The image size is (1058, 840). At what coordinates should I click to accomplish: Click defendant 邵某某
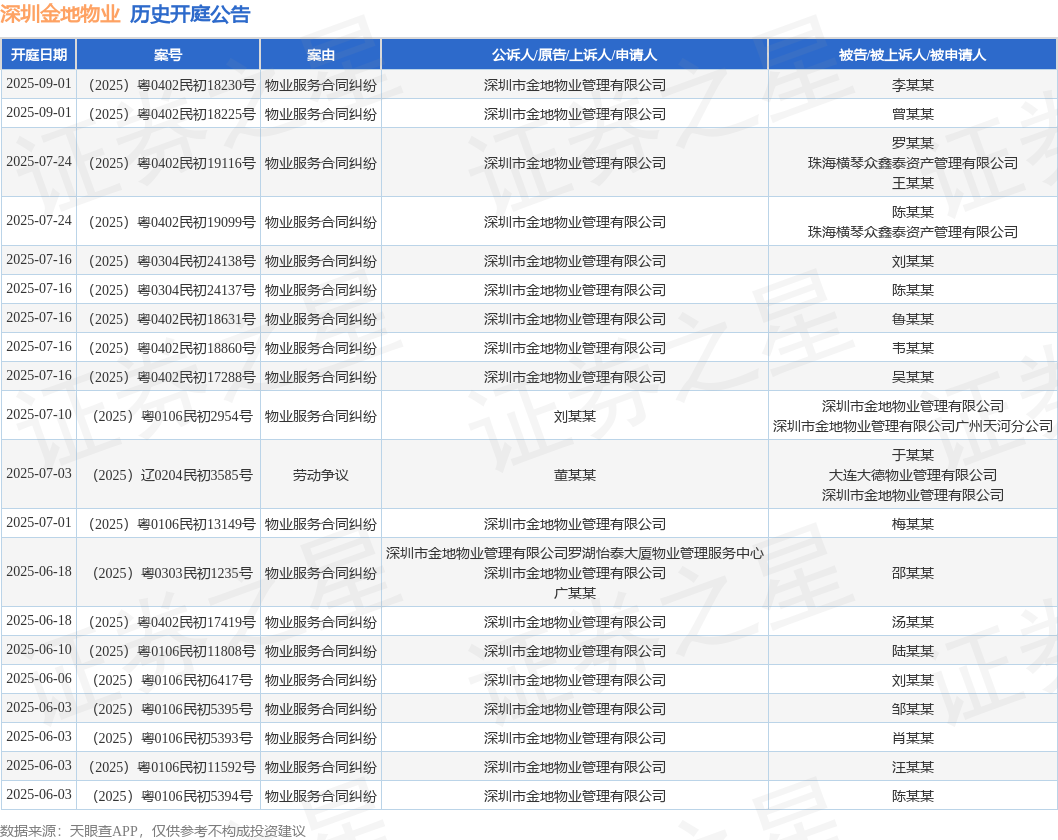coord(912,573)
